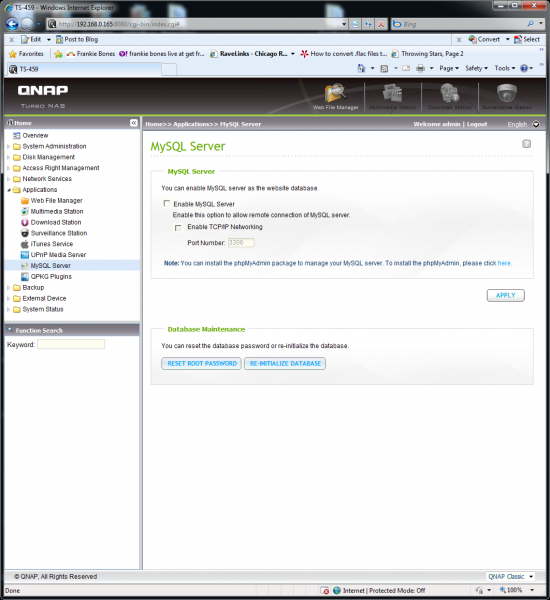This screenshot has height=600, width=550.
Task: Click the Function Search Keyword field
Action: coord(71,344)
